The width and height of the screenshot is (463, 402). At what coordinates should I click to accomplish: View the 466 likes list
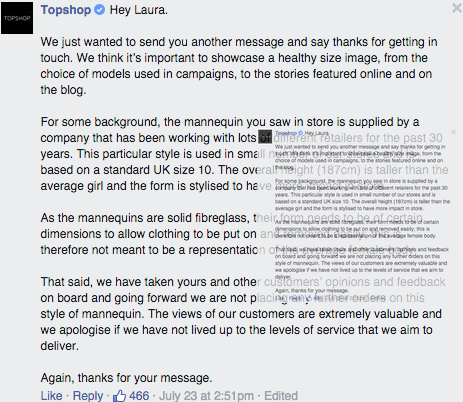[139, 396]
